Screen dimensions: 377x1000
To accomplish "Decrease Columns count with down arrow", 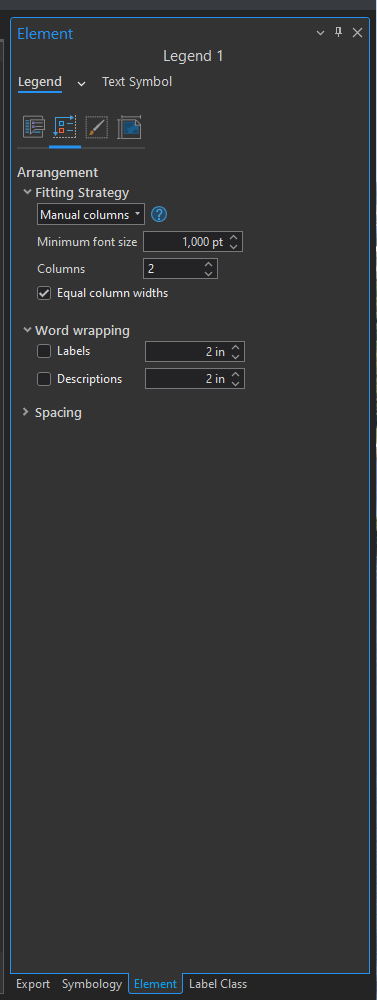I will (208, 274).
